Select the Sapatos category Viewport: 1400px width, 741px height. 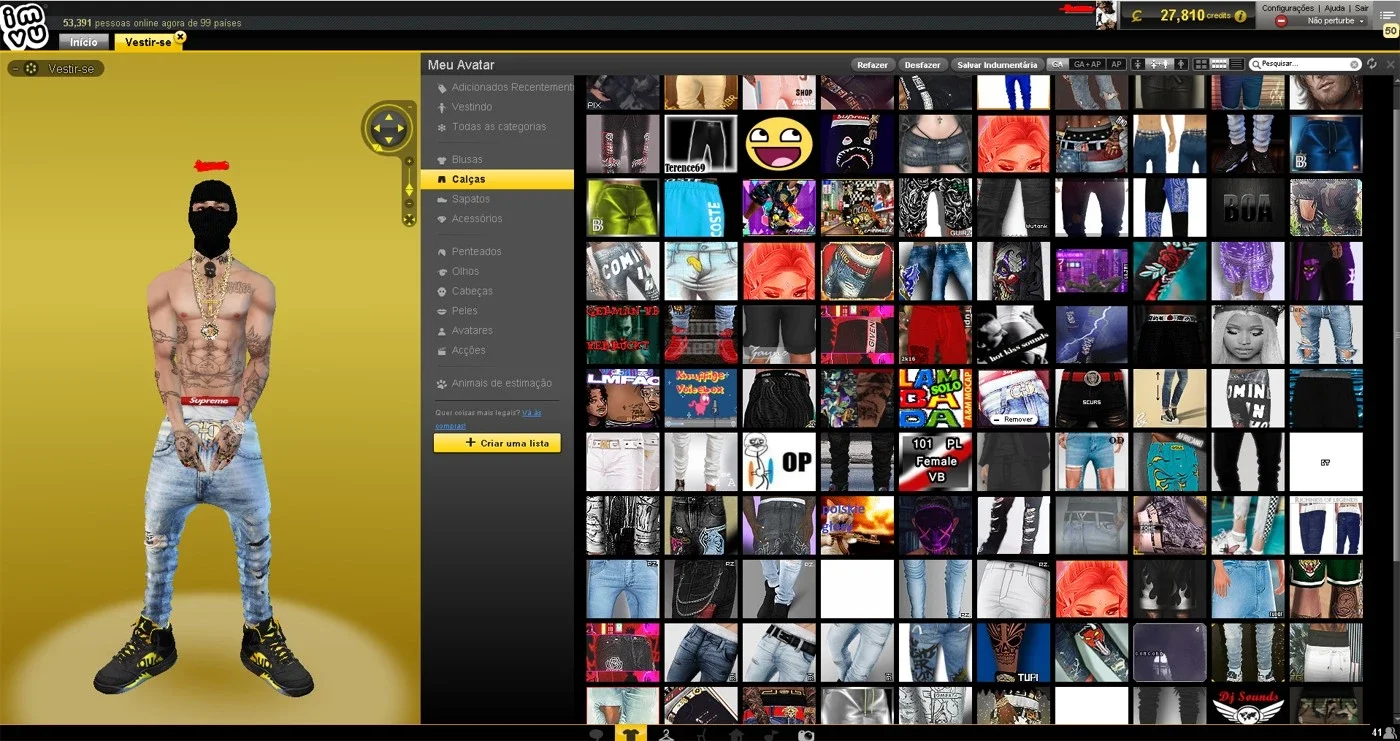pos(471,199)
